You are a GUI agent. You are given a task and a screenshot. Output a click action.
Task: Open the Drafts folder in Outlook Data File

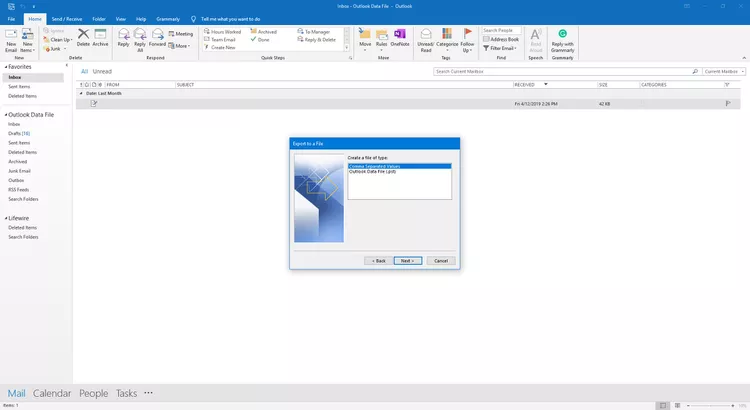[19, 133]
